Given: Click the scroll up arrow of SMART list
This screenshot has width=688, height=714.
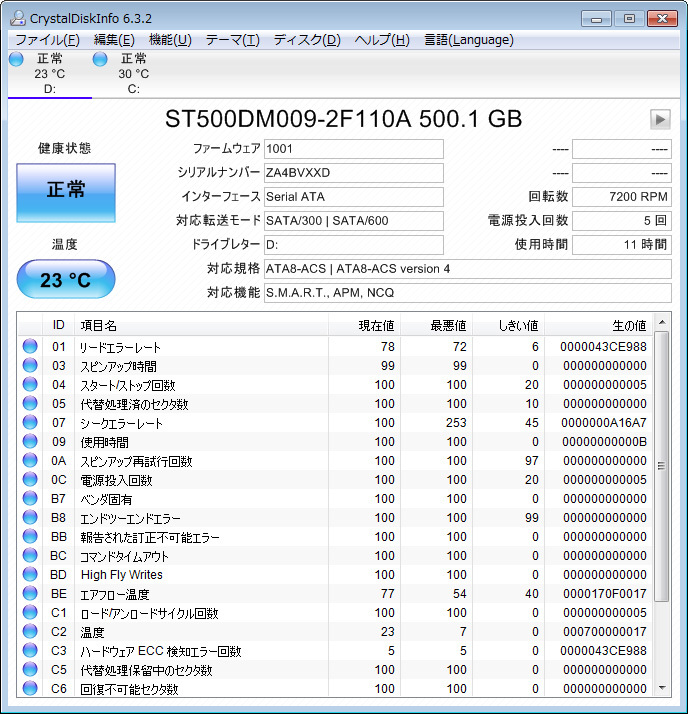Looking at the screenshot, I should [x=662, y=322].
